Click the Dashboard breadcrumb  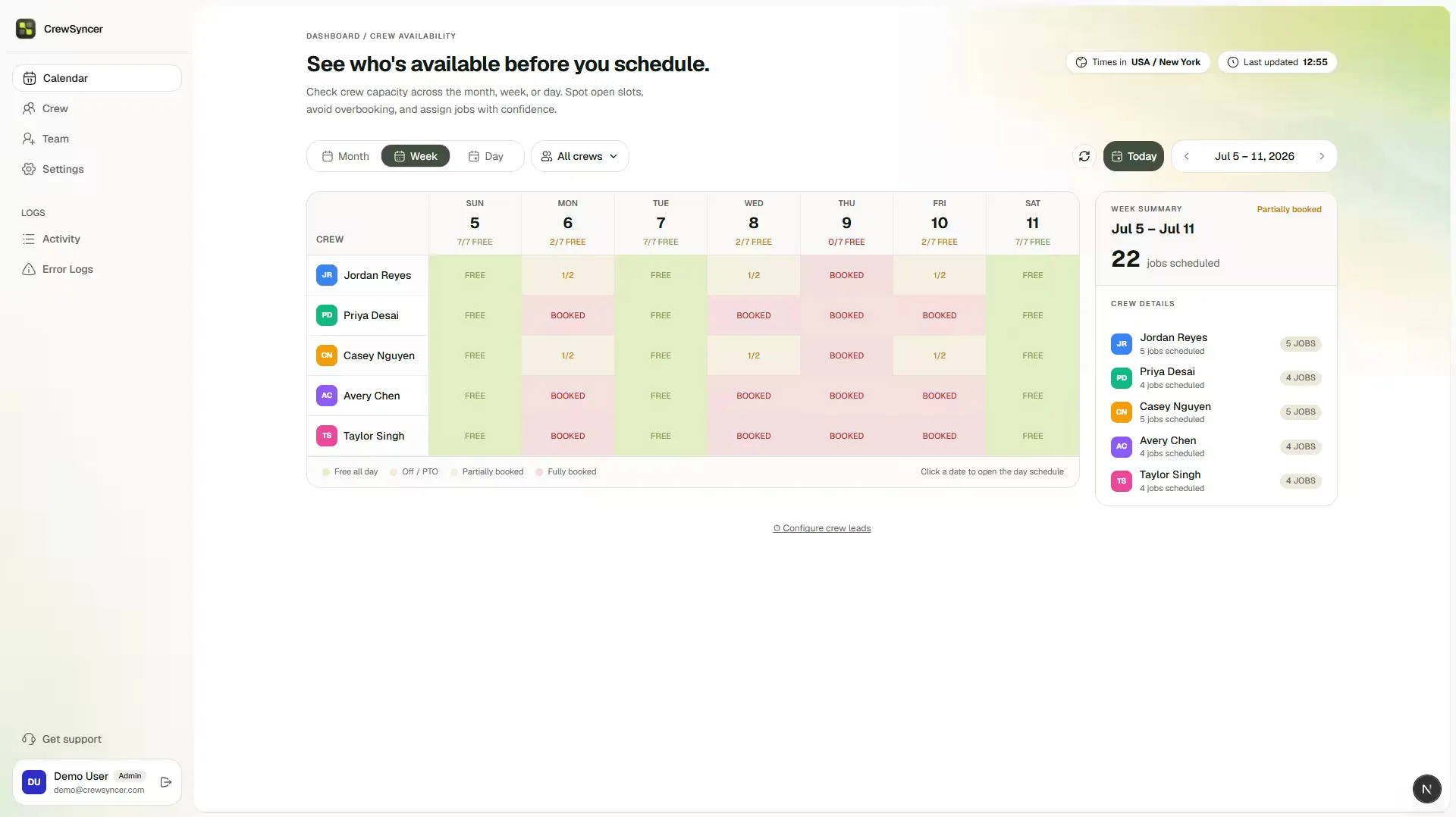pyautogui.click(x=333, y=36)
